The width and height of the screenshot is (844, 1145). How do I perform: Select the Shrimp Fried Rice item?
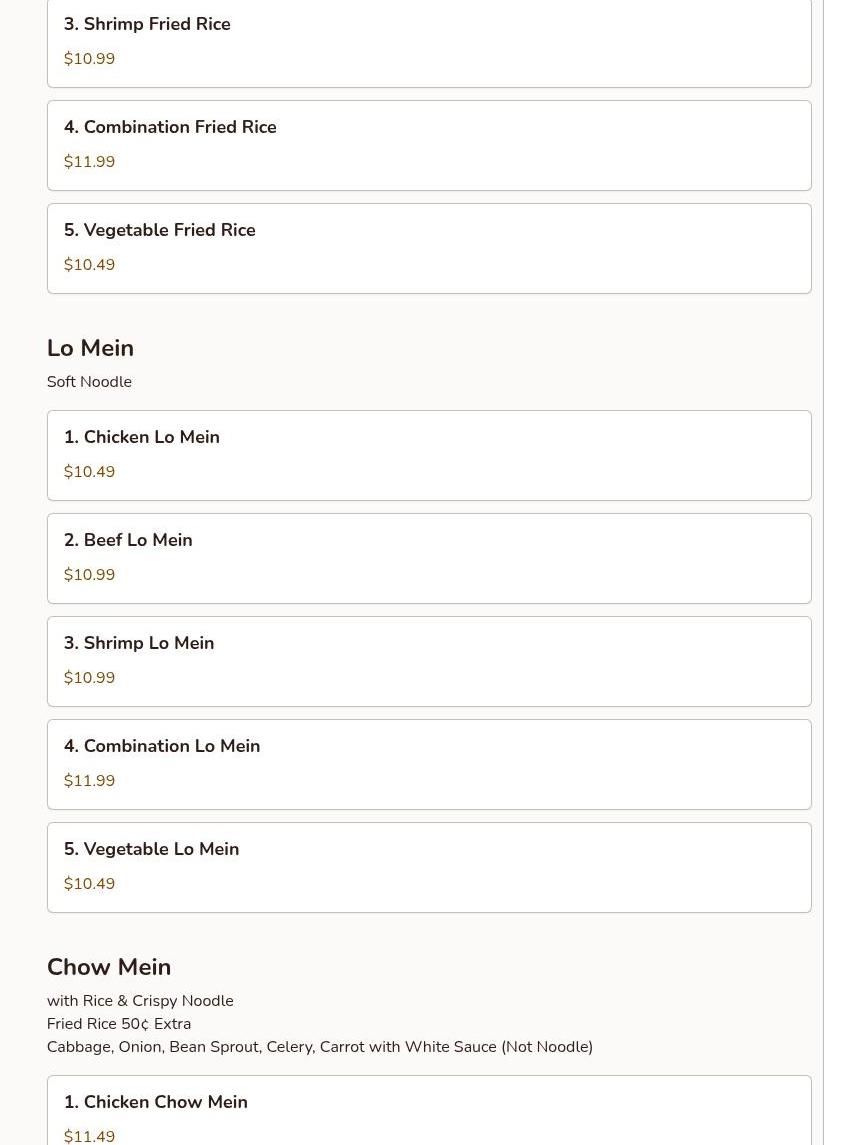tap(429, 42)
